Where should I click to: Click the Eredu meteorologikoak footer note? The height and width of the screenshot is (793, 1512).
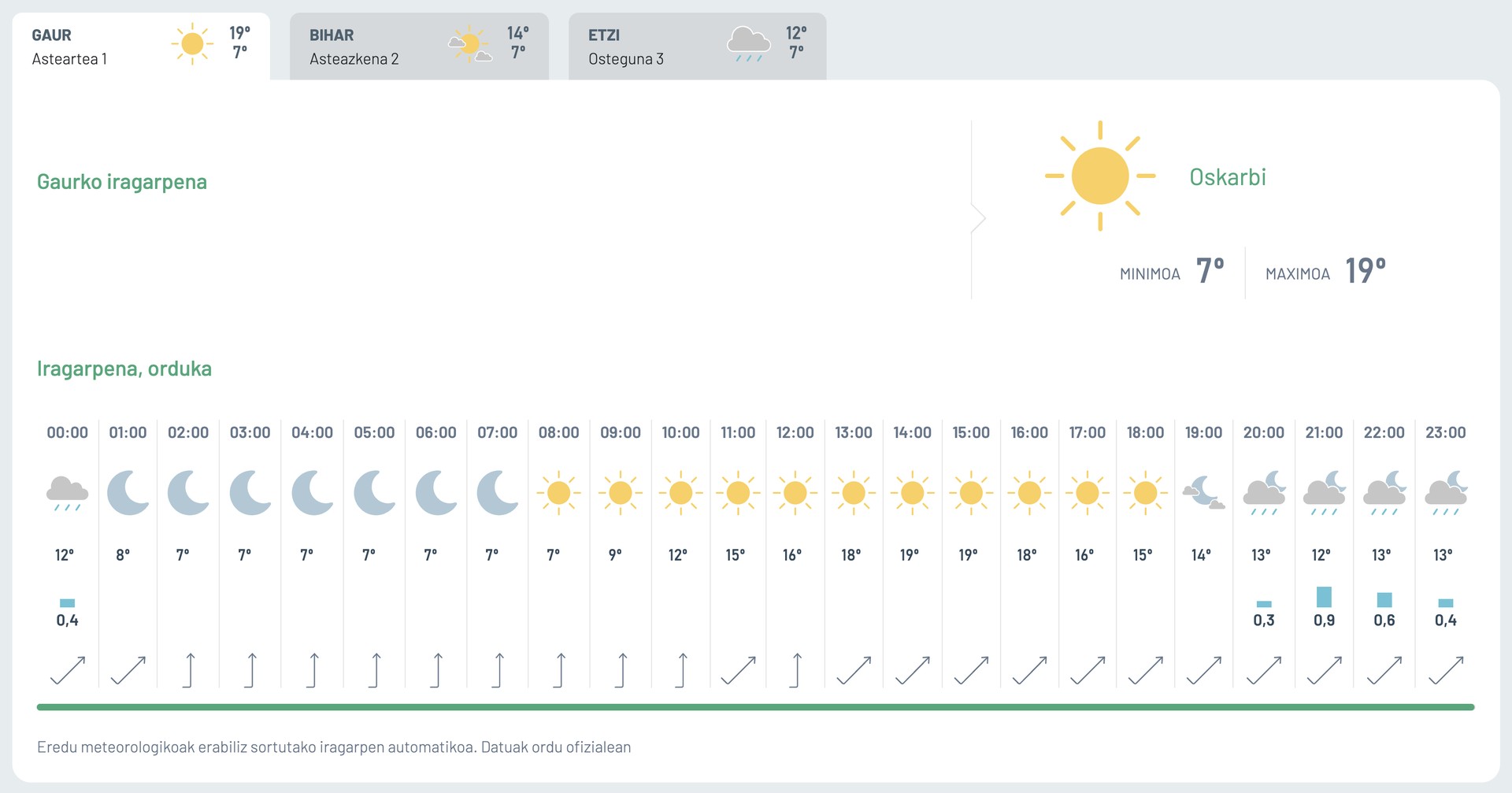[x=334, y=747]
